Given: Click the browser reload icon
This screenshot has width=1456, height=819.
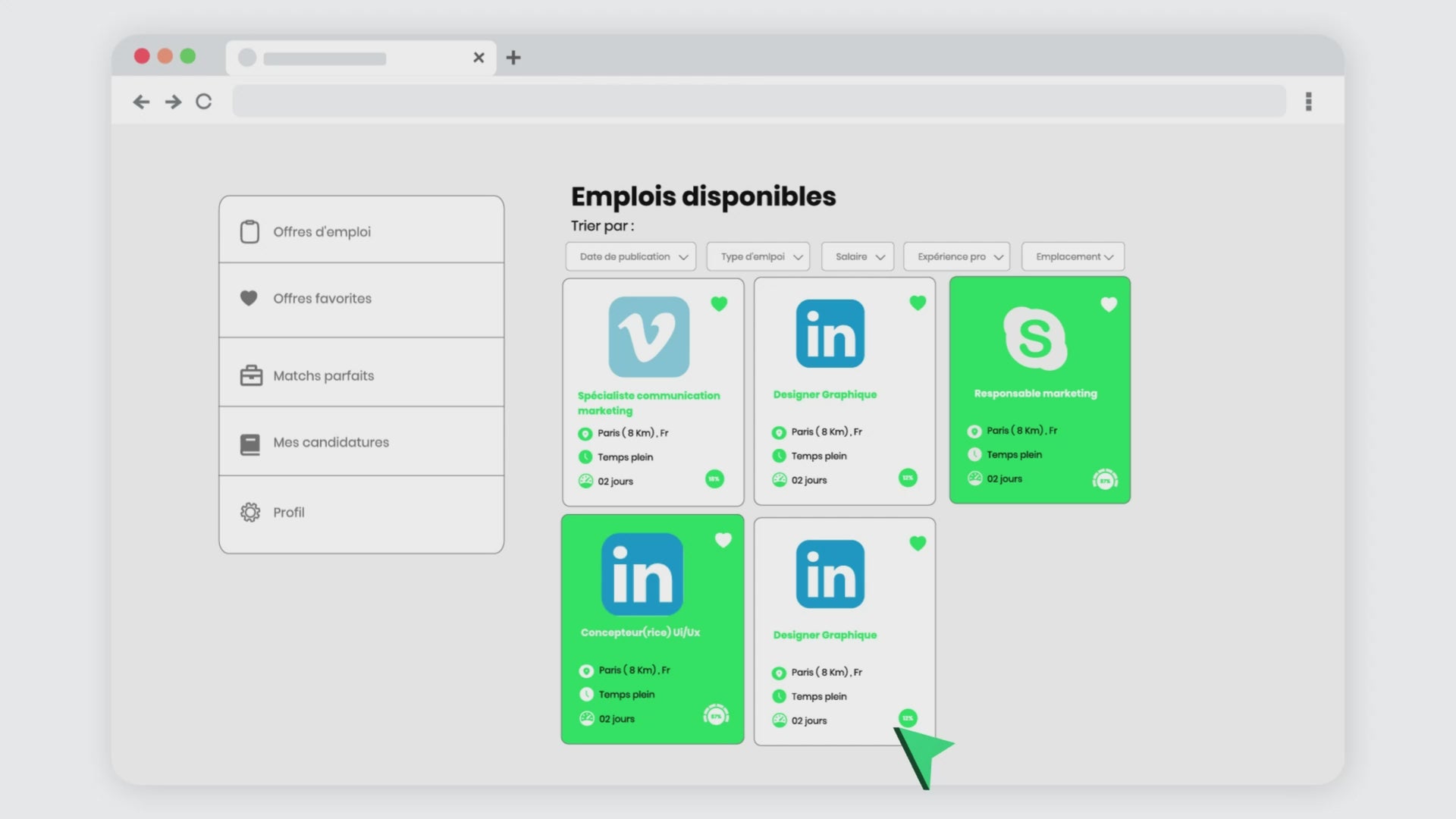Looking at the screenshot, I should (203, 102).
